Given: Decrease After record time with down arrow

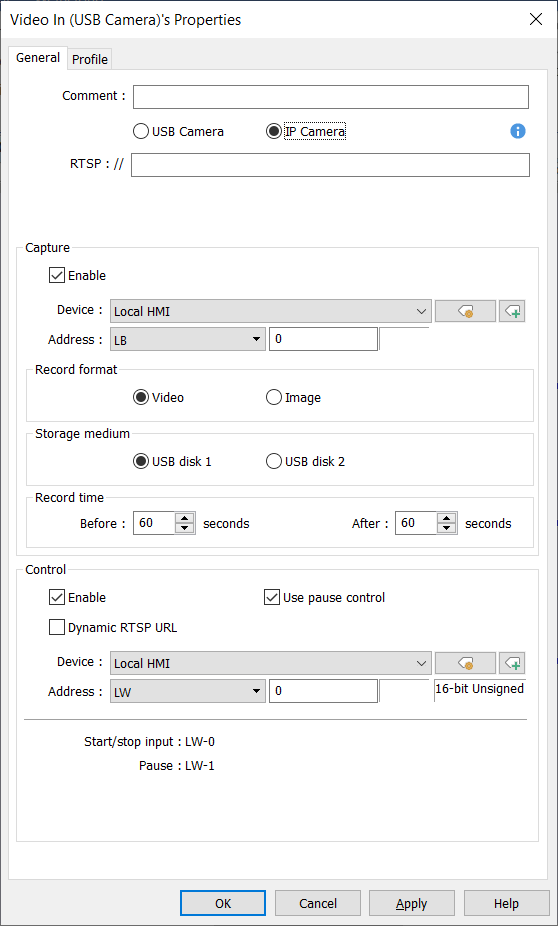Looking at the screenshot, I should point(447,529).
